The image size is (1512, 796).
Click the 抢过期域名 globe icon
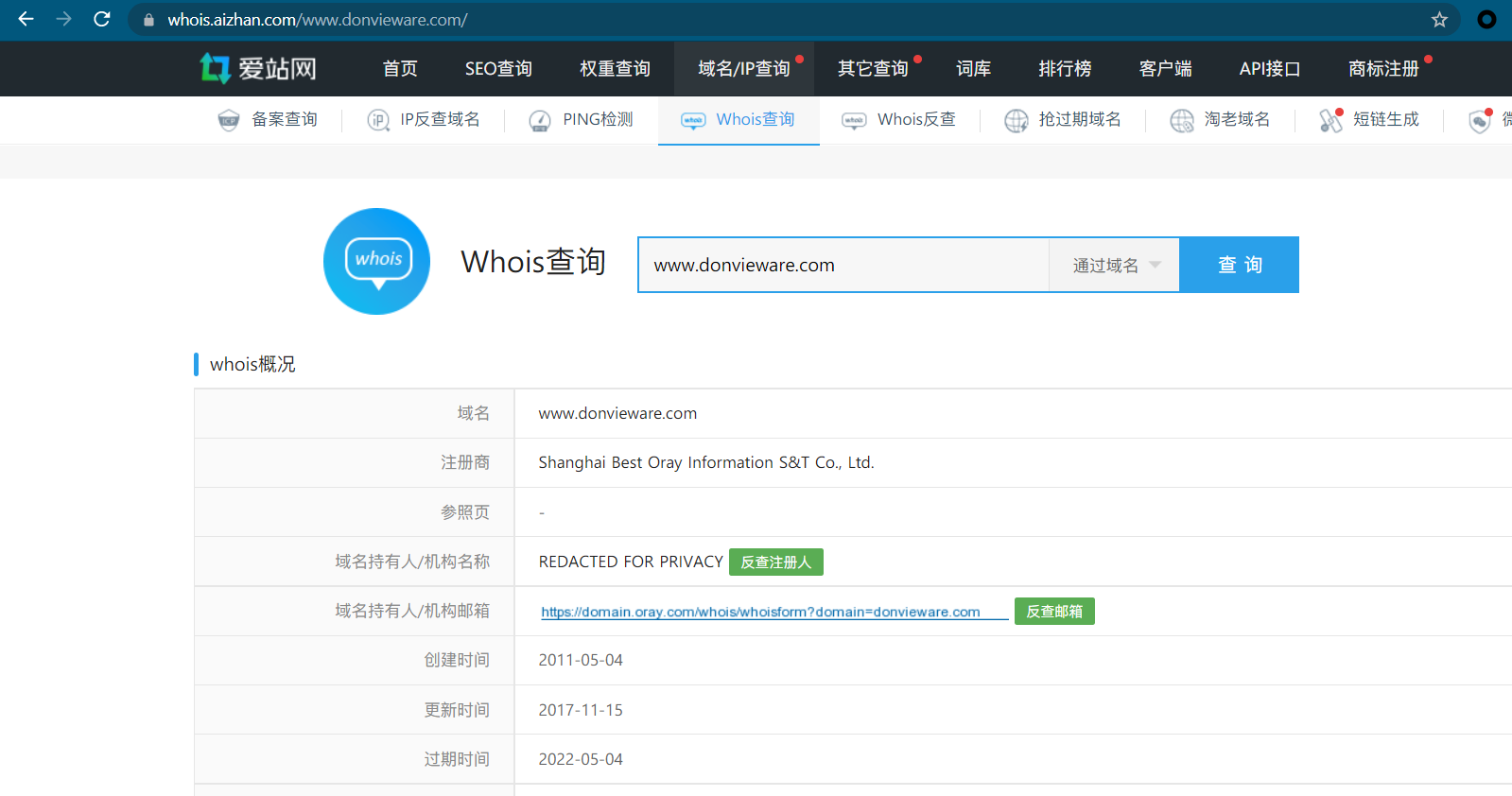click(x=1017, y=120)
